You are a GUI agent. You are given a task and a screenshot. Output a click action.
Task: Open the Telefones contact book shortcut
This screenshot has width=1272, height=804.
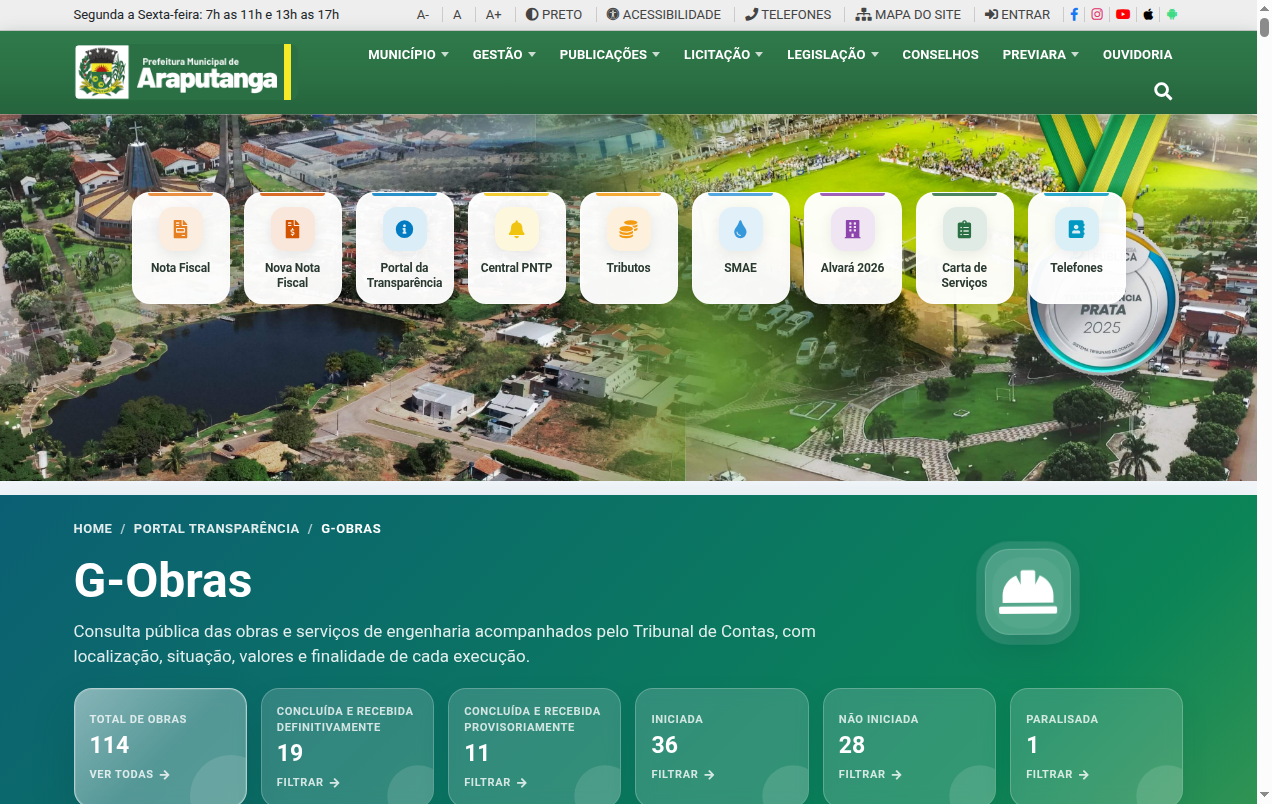tap(1077, 248)
